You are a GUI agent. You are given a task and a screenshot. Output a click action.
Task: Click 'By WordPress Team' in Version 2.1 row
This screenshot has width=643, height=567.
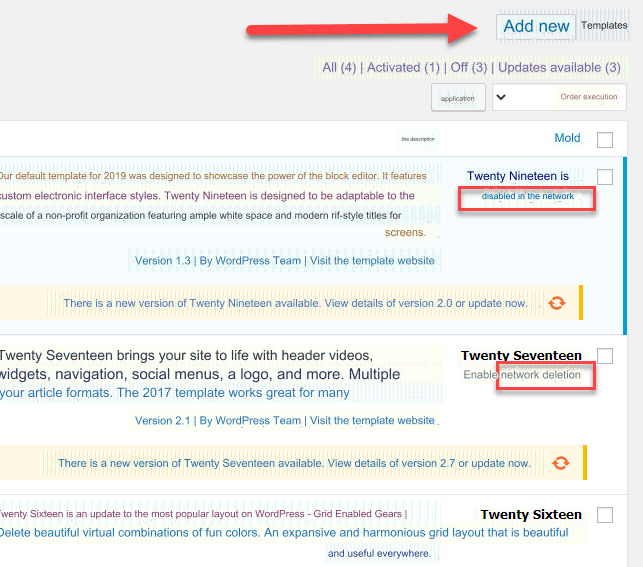tap(250, 421)
